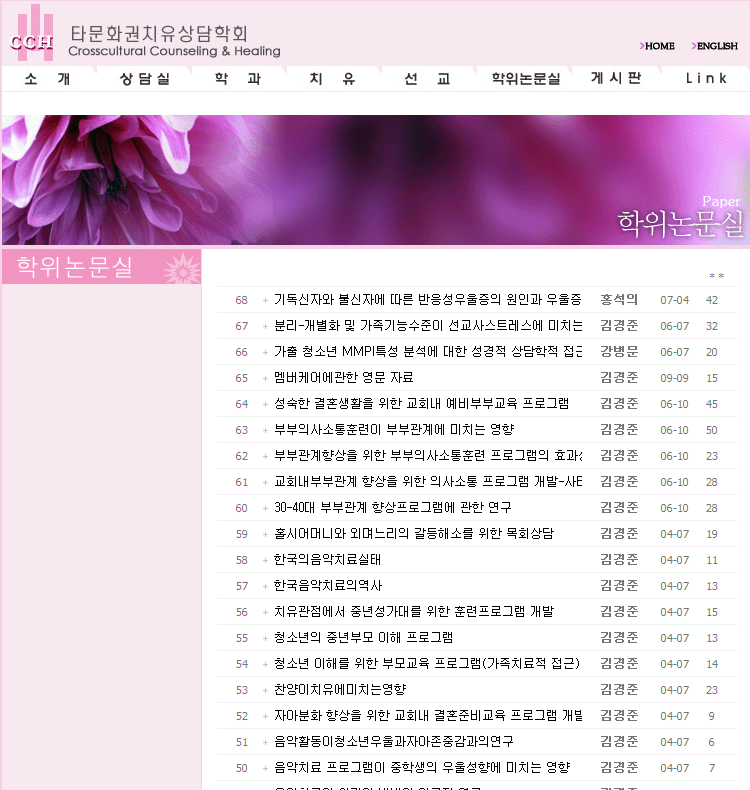Open the 치유 menu
Image resolution: width=750 pixels, height=790 pixels.
pyautogui.click(x=332, y=79)
